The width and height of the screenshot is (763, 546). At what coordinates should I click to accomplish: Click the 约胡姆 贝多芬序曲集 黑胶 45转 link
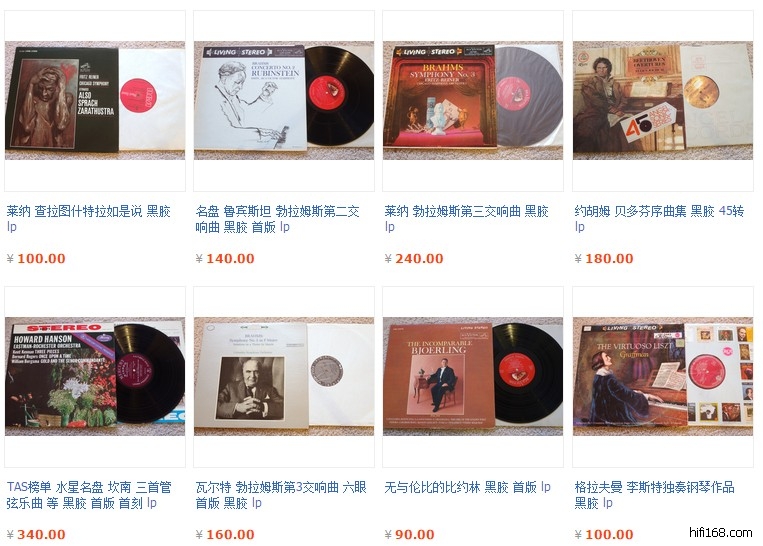(659, 218)
